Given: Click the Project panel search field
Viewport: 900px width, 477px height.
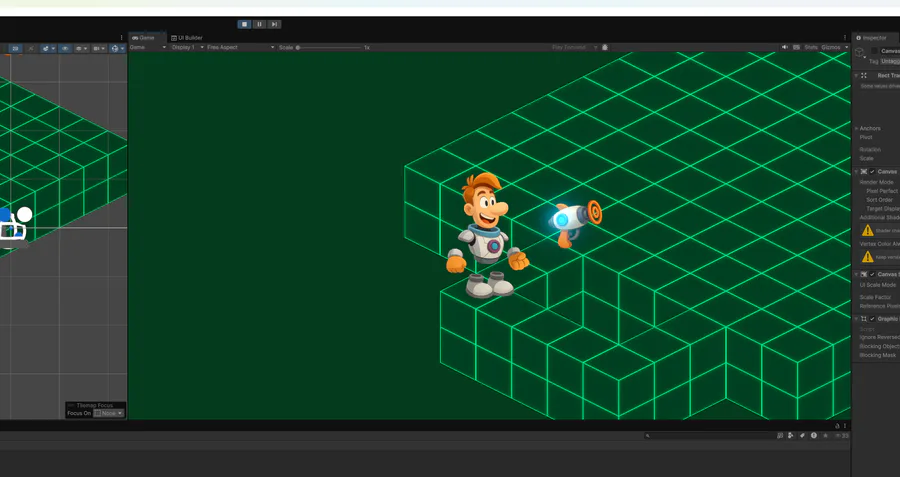Looking at the screenshot, I should point(708,436).
